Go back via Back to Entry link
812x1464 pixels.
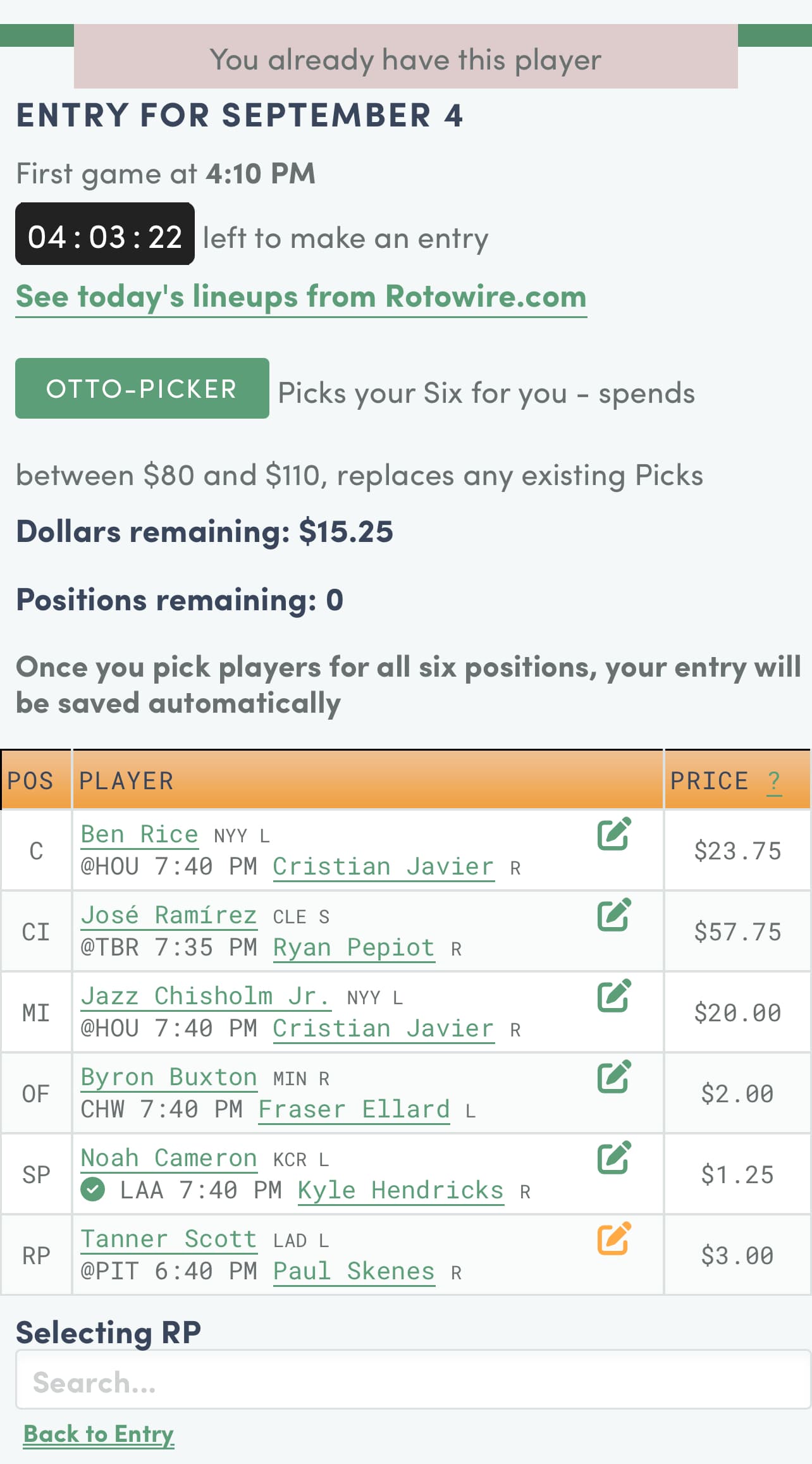pyautogui.click(x=99, y=1434)
